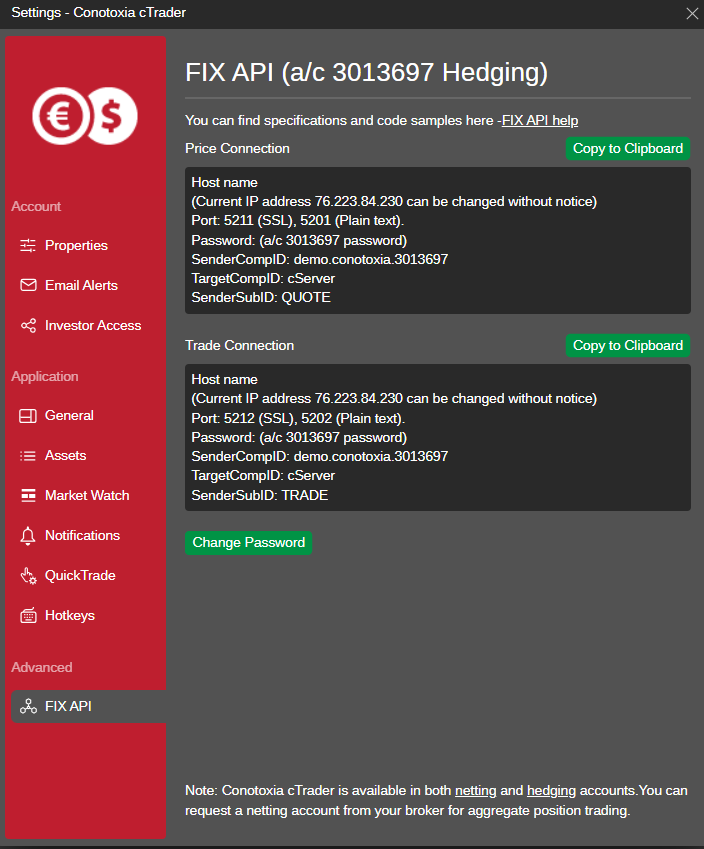Select FIX API in Advanced section

coord(89,706)
